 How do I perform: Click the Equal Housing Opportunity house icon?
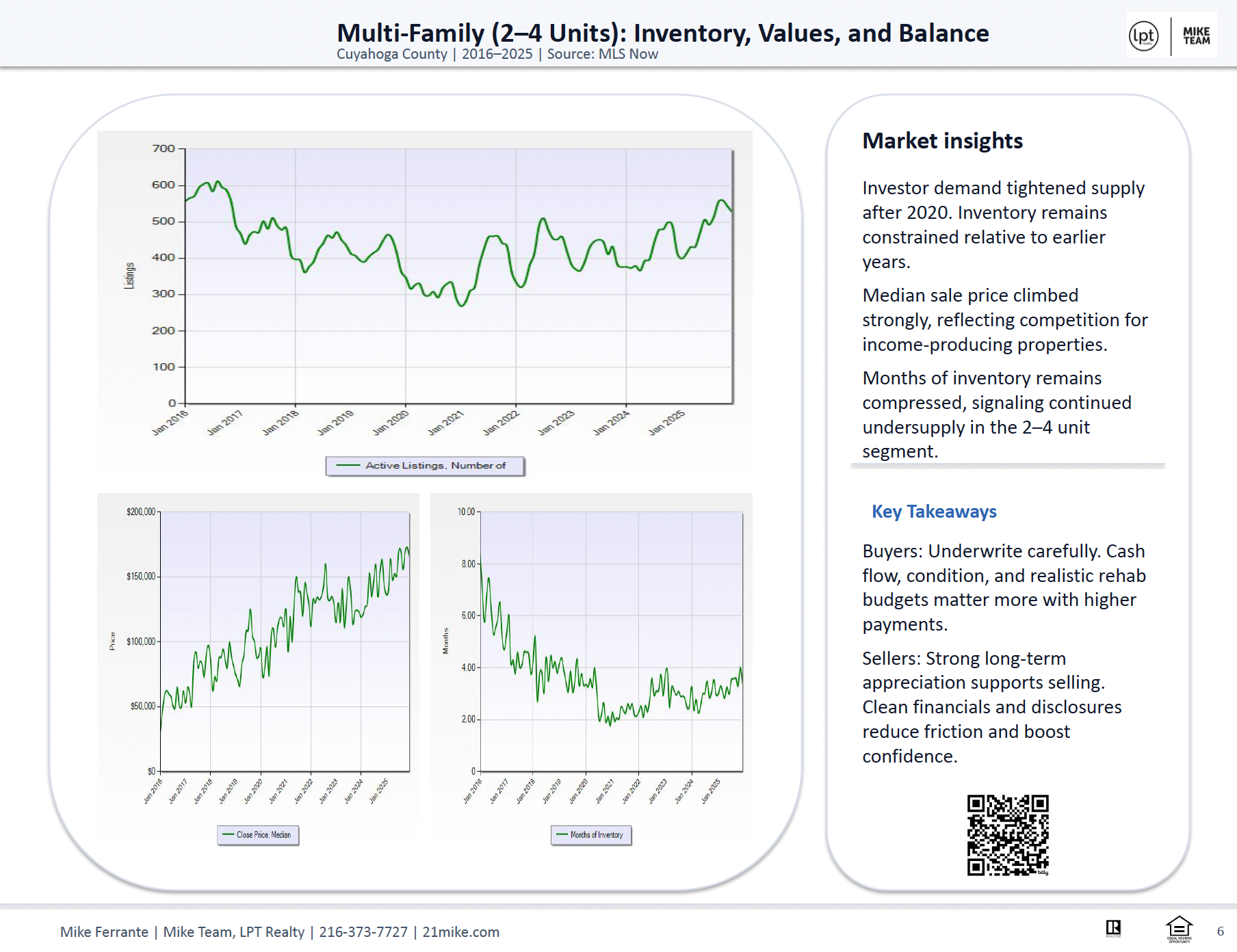[x=1179, y=928]
